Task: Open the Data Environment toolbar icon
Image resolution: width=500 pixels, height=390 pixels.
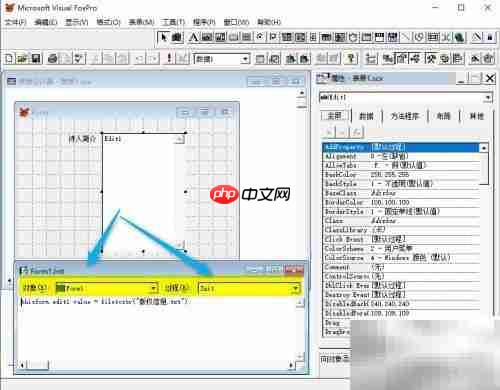Action: (x=388, y=59)
